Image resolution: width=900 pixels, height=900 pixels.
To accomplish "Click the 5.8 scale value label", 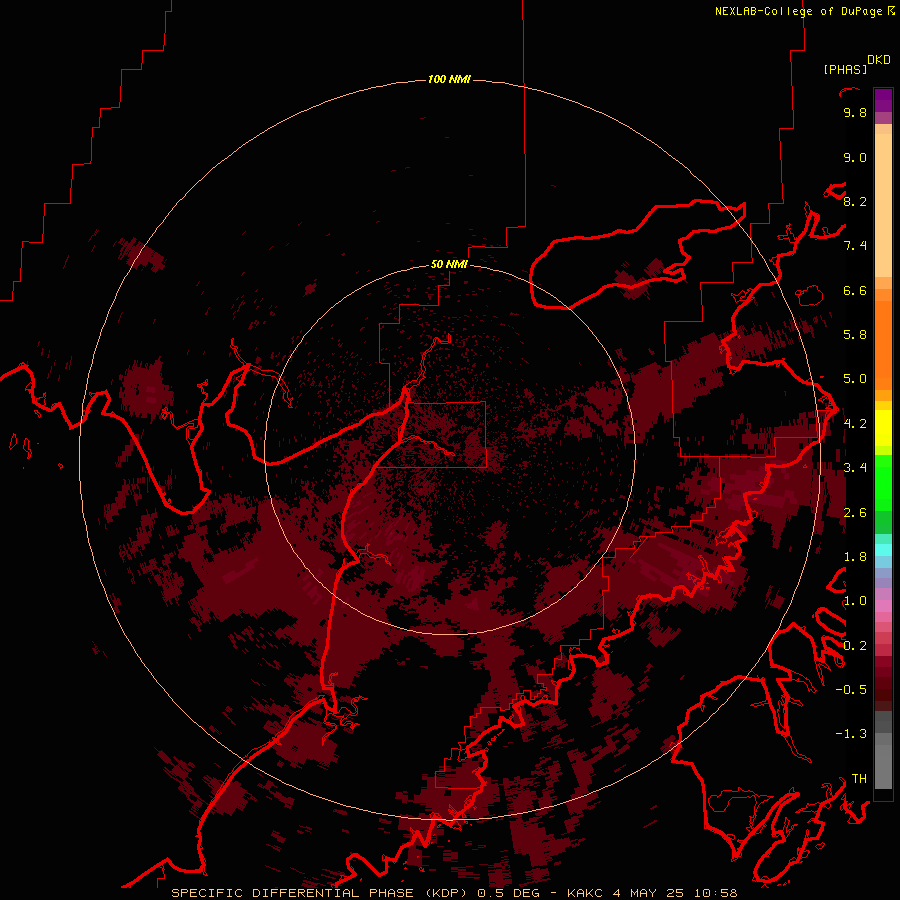I will [855, 335].
